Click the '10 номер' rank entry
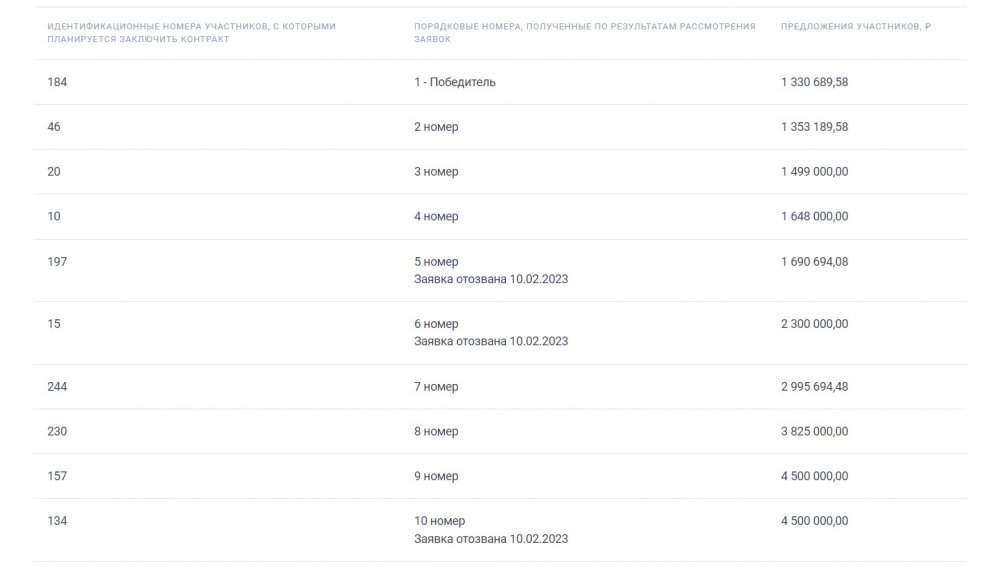The width and height of the screenshot is (1000, 579). 439,521
